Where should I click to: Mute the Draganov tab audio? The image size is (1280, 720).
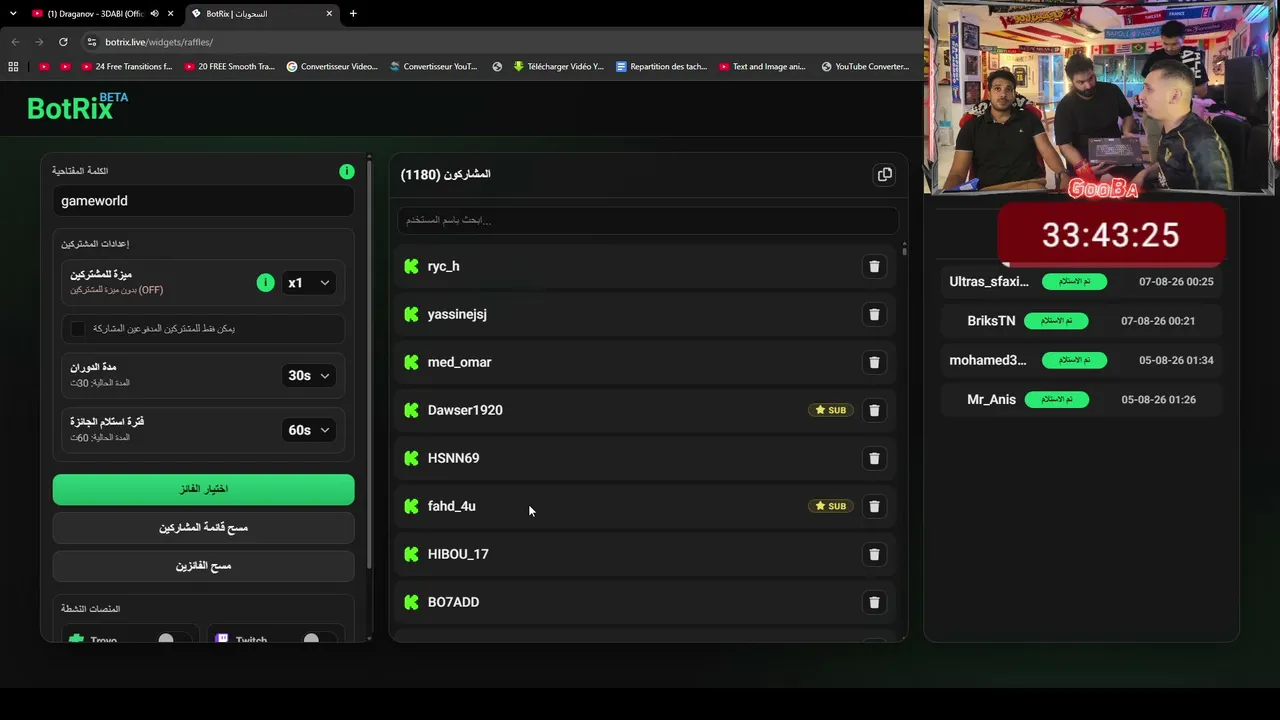coord(154,14)
